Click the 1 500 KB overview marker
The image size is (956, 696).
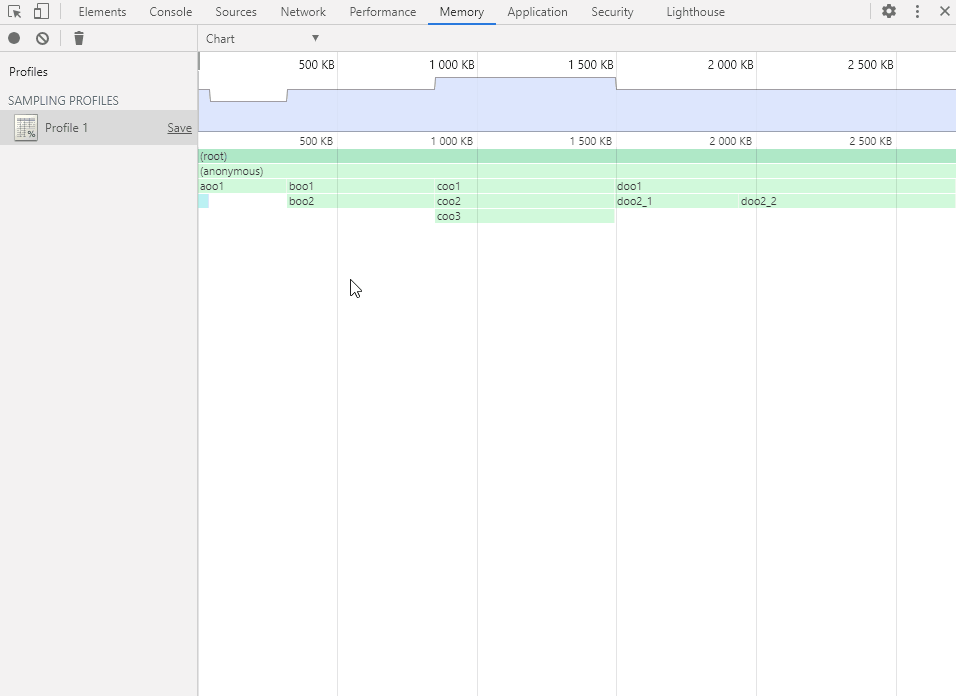tap(591, 65)
